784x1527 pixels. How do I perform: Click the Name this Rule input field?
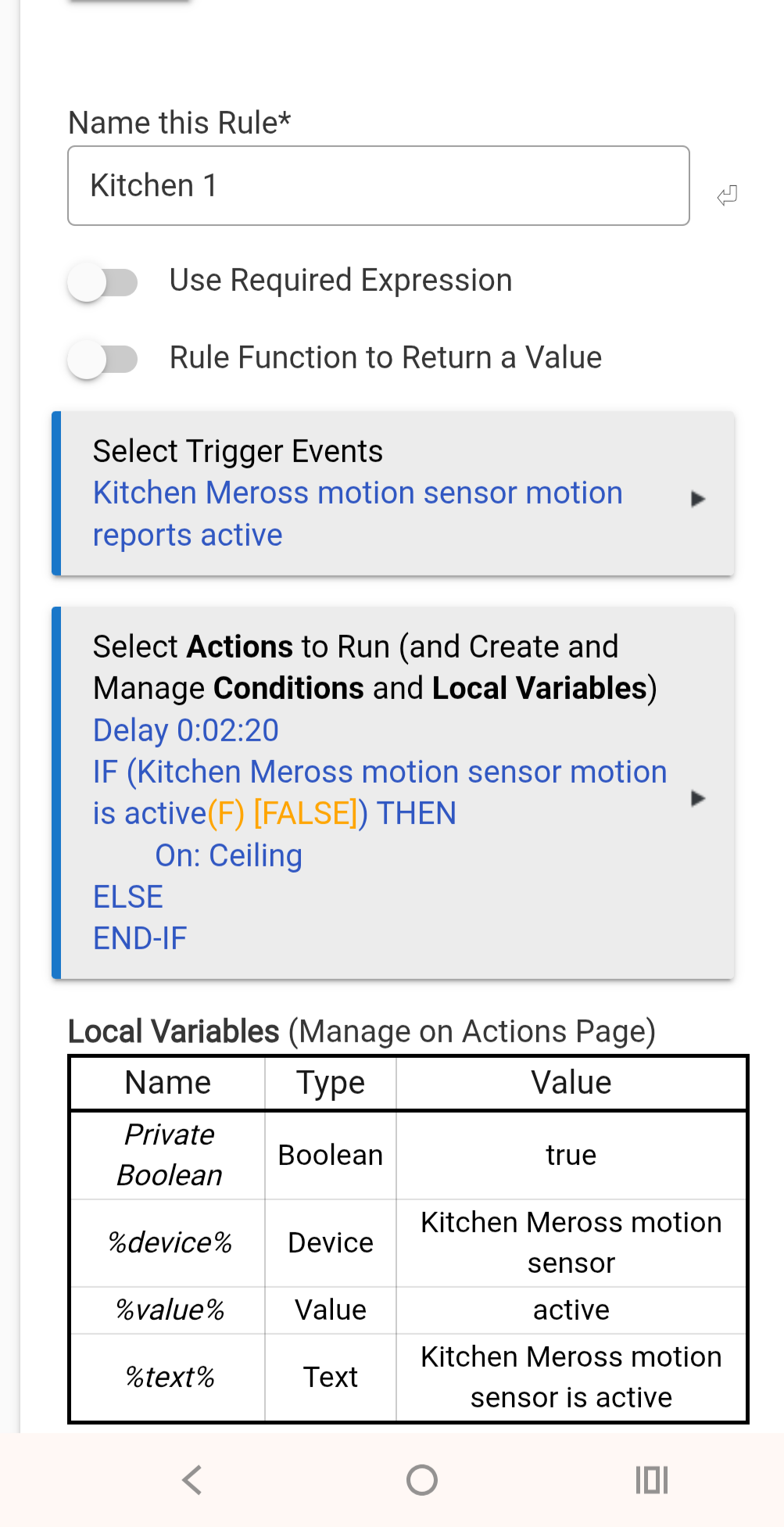[x=378, y=186]
